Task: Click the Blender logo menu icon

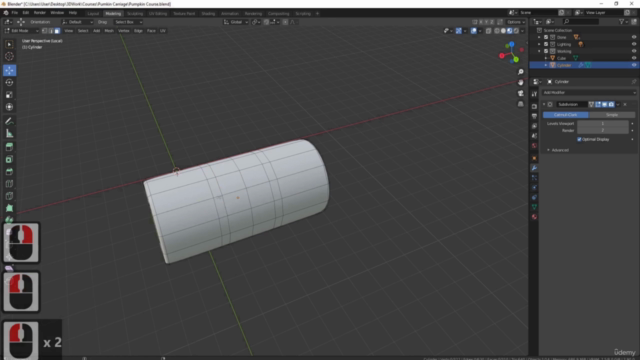Action: click(6, 13)
